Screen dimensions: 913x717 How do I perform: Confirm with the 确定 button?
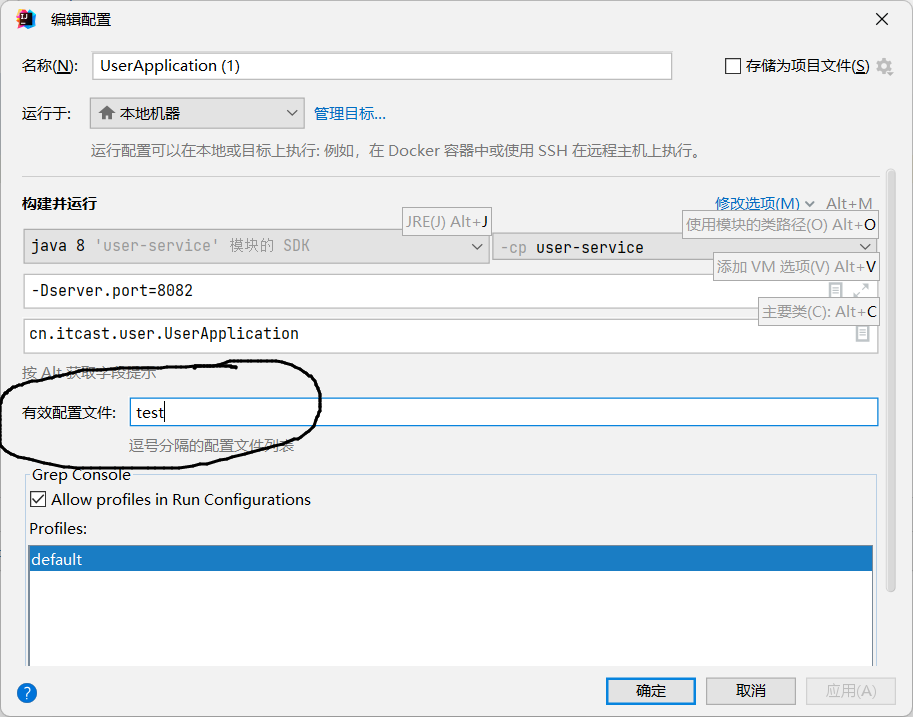pos(651,691)
